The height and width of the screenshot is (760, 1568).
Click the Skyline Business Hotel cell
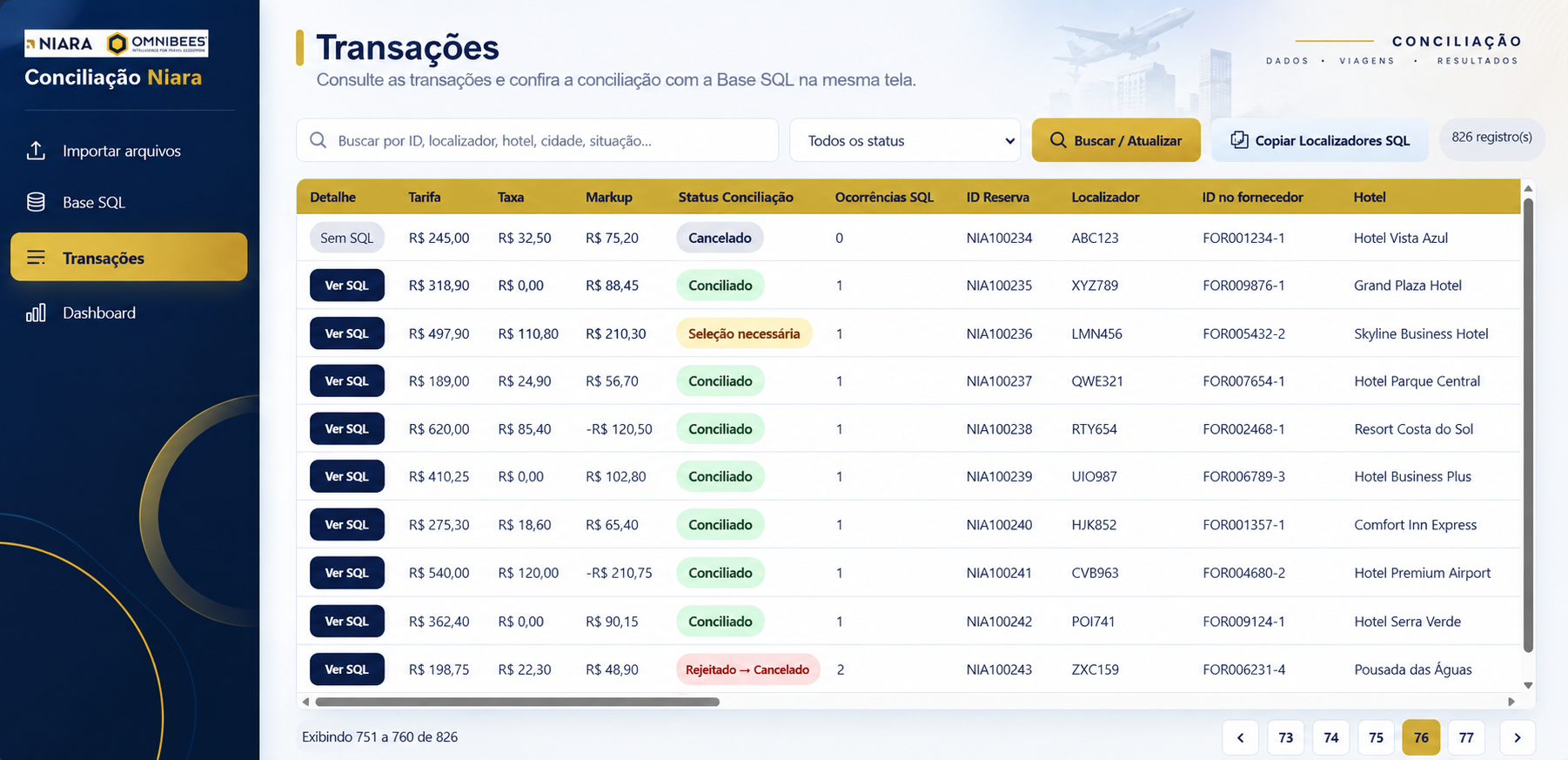[1421, 333]
